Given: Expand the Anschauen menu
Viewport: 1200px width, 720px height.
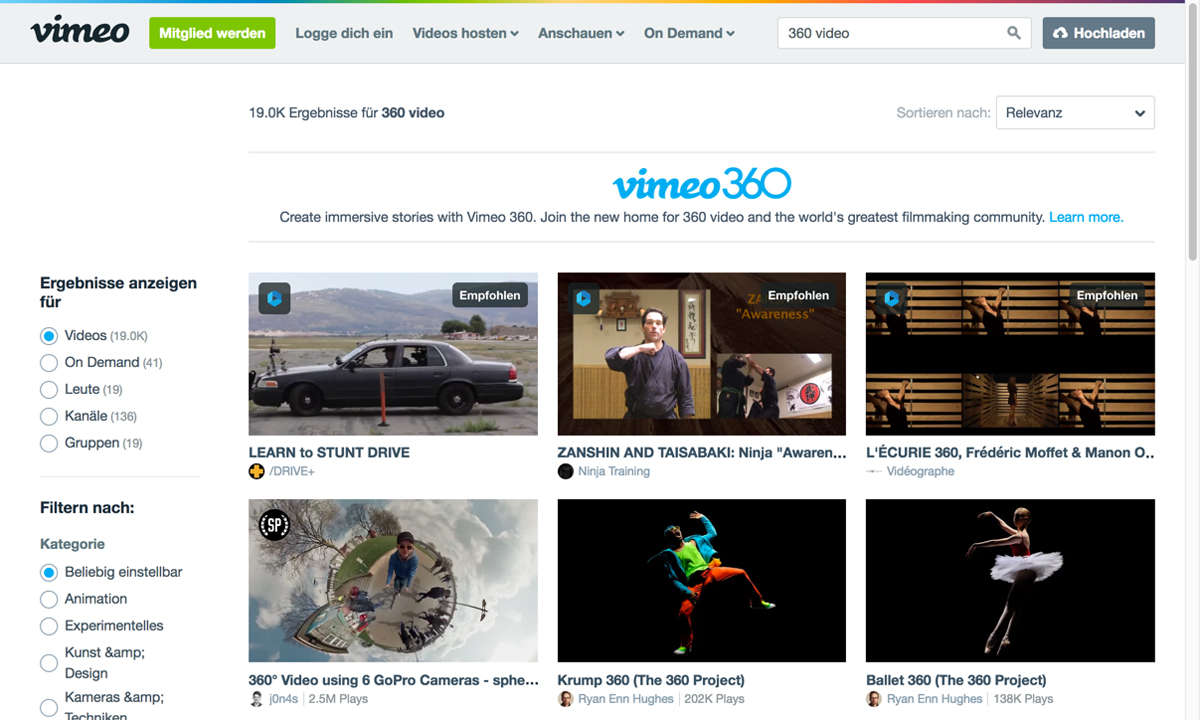Looking at the screenshot, I should [581, 33].
